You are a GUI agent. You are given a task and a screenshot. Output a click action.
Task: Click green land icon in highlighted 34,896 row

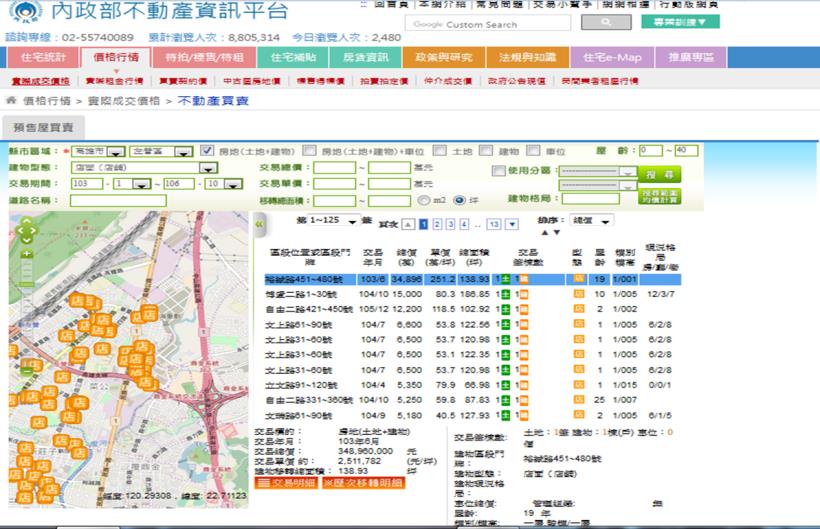[x=506, y=279]
